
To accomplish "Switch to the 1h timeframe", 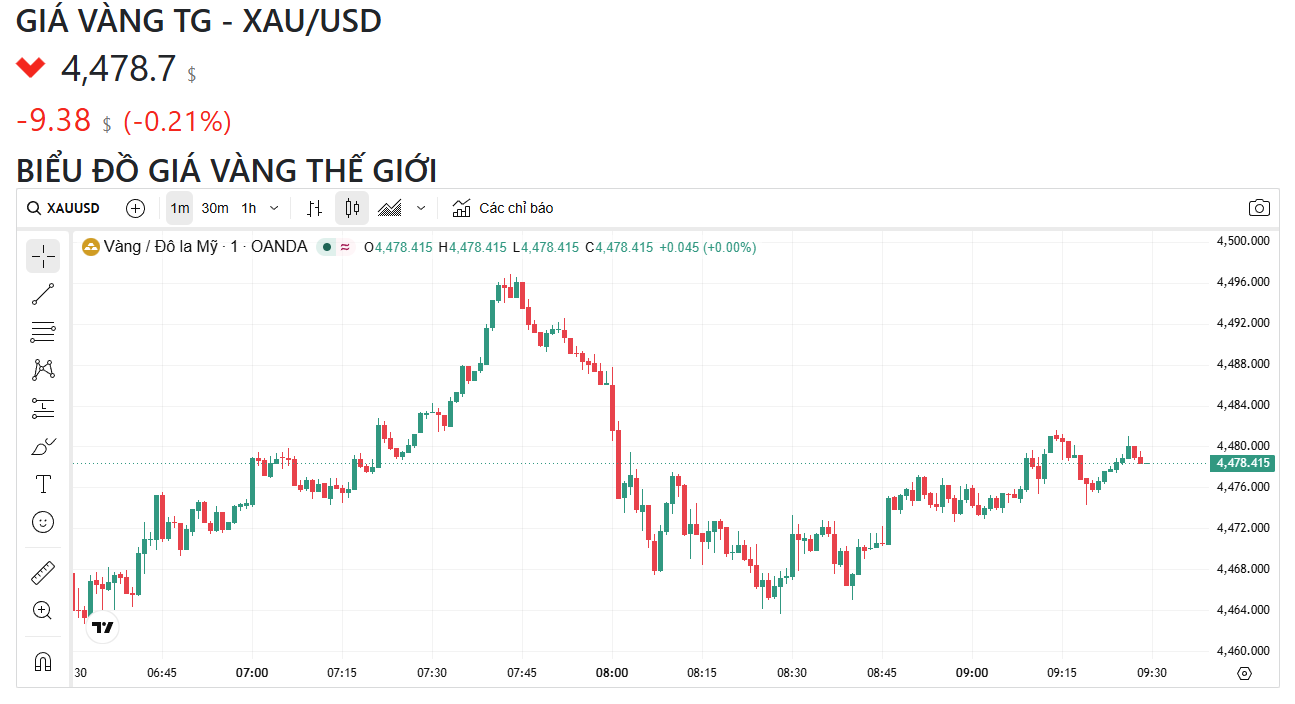I will [249, 208].
